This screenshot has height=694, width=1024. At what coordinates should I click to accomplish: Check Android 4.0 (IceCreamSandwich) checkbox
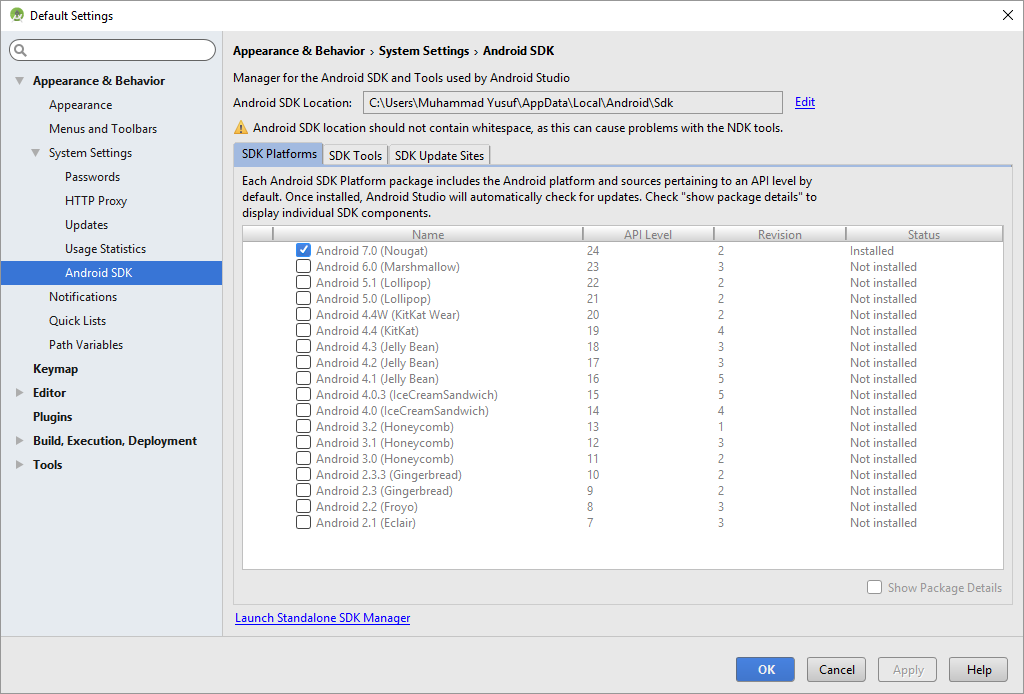point(303,410)
